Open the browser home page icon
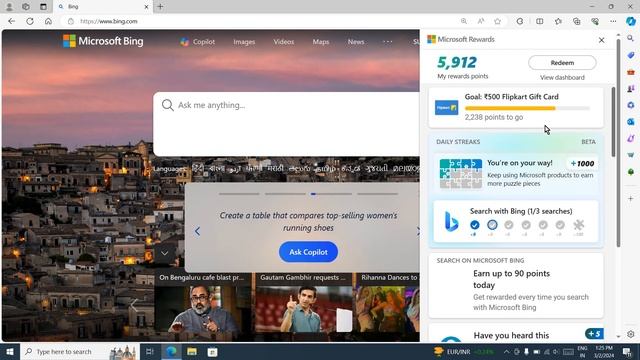The image size is (640, 360). tap(48, 21)
